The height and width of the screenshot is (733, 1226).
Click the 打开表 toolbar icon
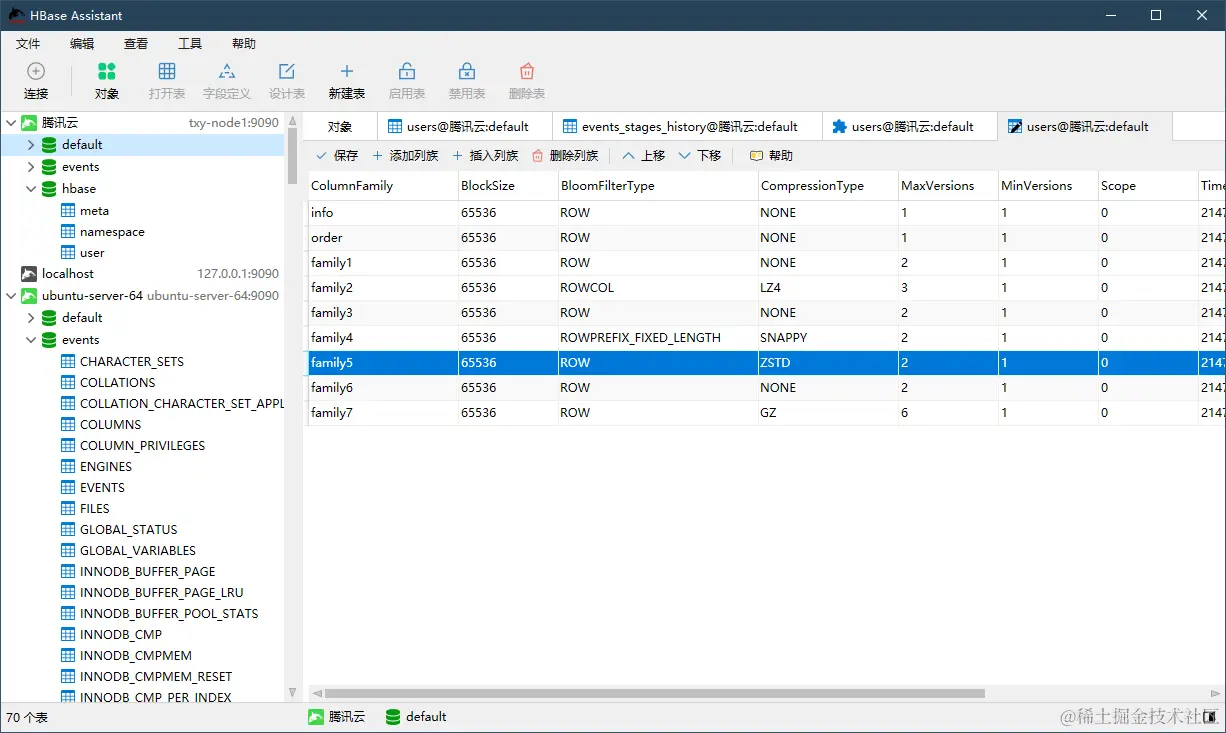click(167, 71)
